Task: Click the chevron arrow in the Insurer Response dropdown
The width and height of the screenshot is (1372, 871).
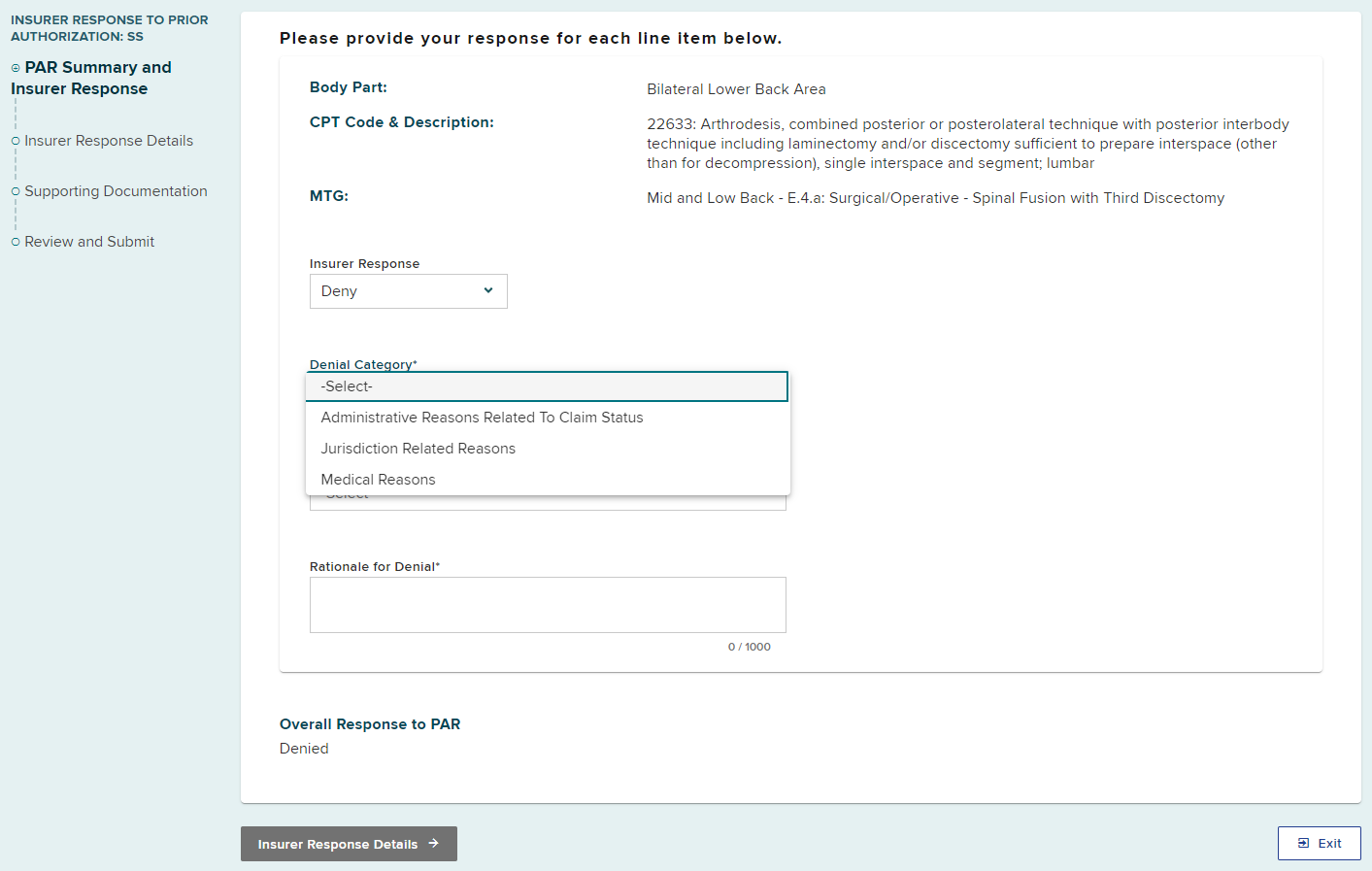Action: 488,291
